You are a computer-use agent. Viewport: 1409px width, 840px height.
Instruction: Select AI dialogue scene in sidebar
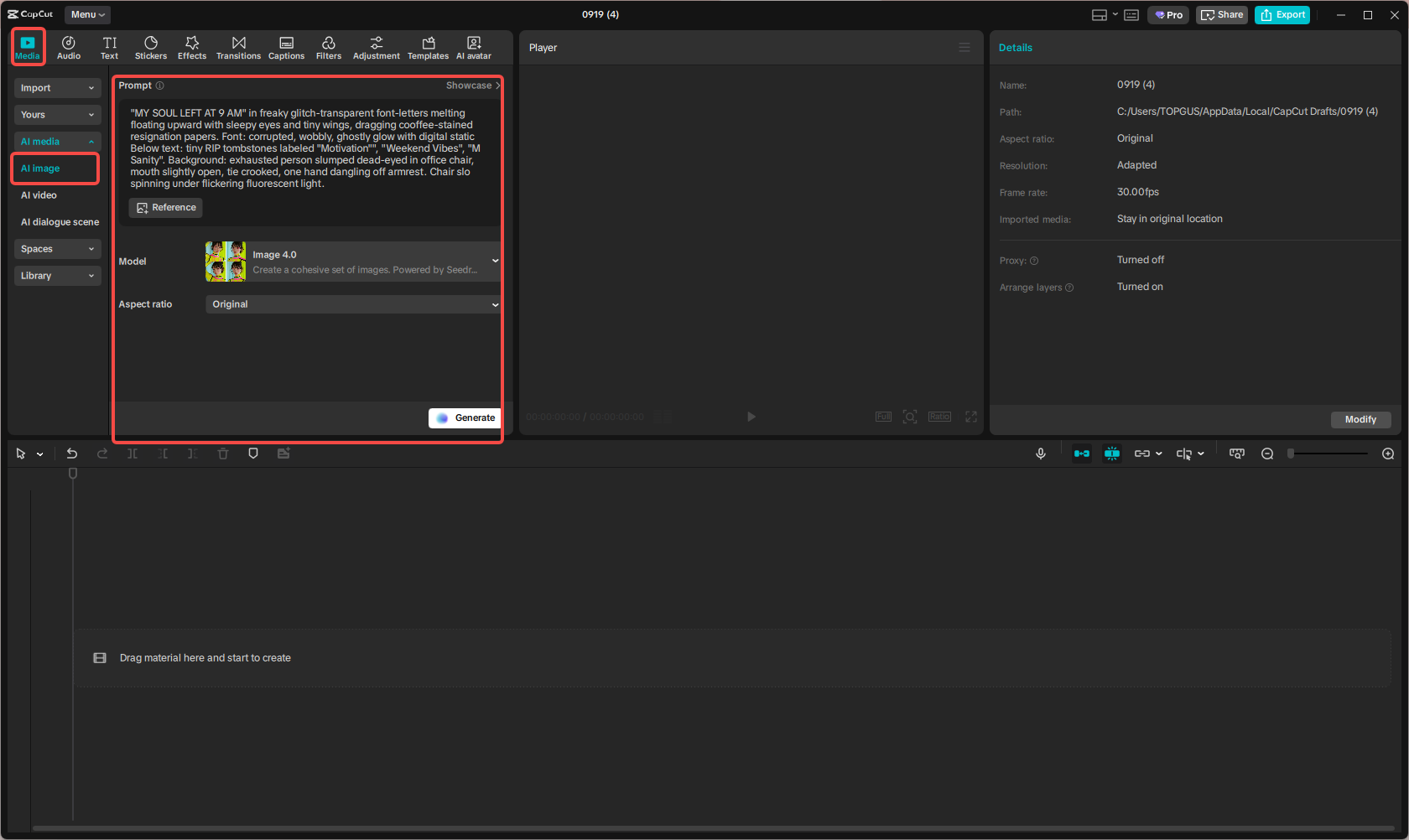coord(60,222)
